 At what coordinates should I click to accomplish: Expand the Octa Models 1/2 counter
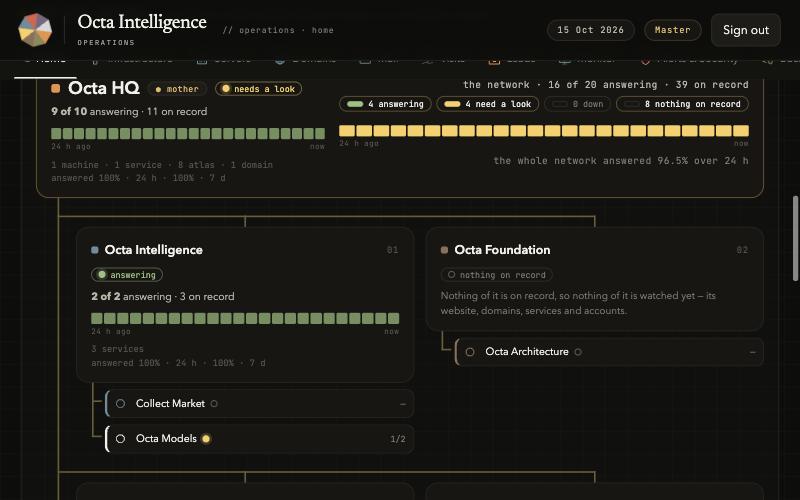click(398, 439)
